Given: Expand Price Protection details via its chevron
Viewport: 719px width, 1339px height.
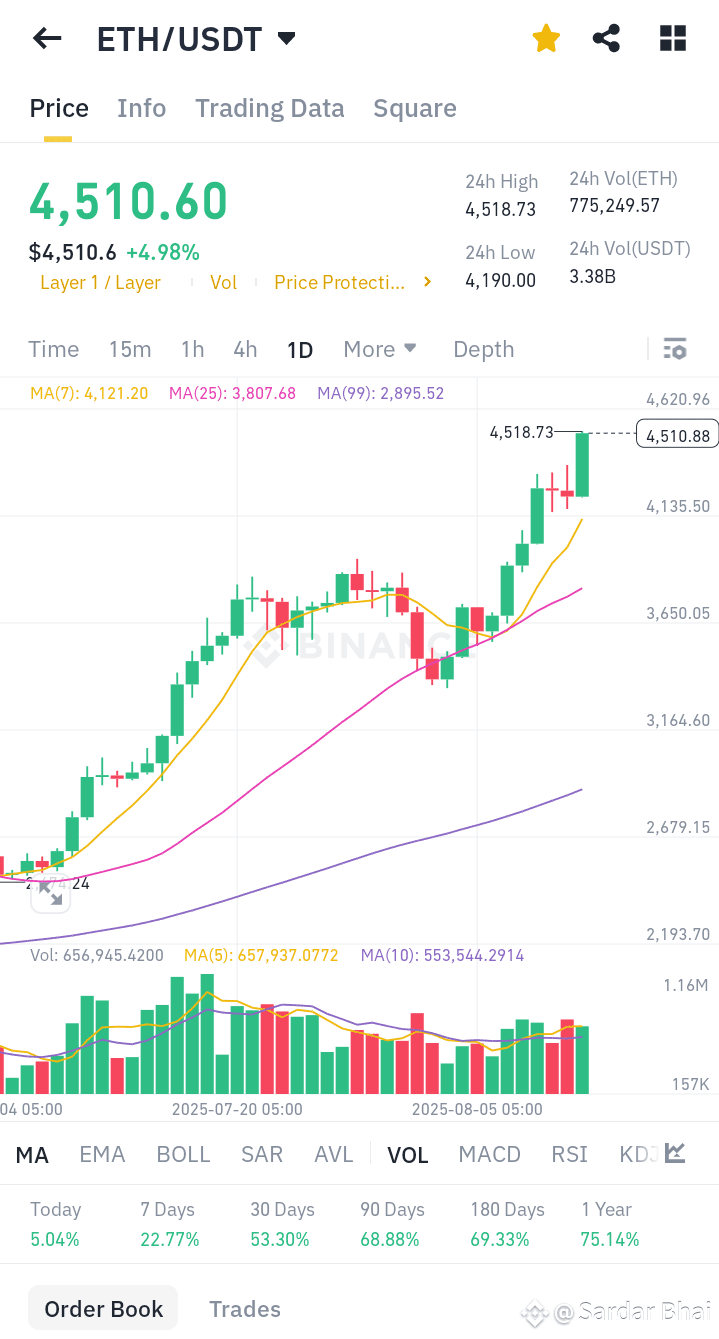Looking at the screenshot, I should click(427, 282).
